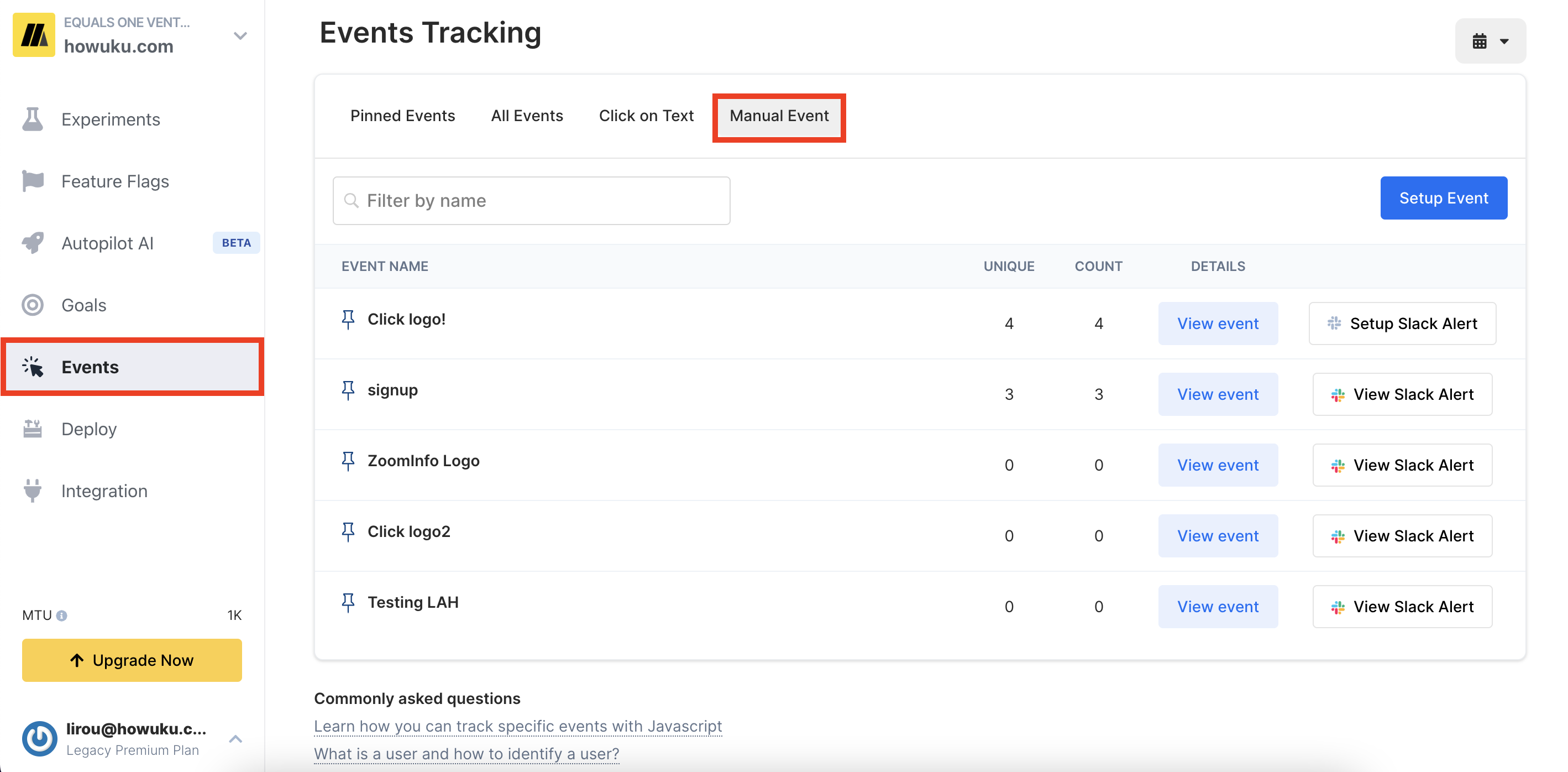Expand the user account menu chevron
1568x772 pixels.
coord(235,739)
